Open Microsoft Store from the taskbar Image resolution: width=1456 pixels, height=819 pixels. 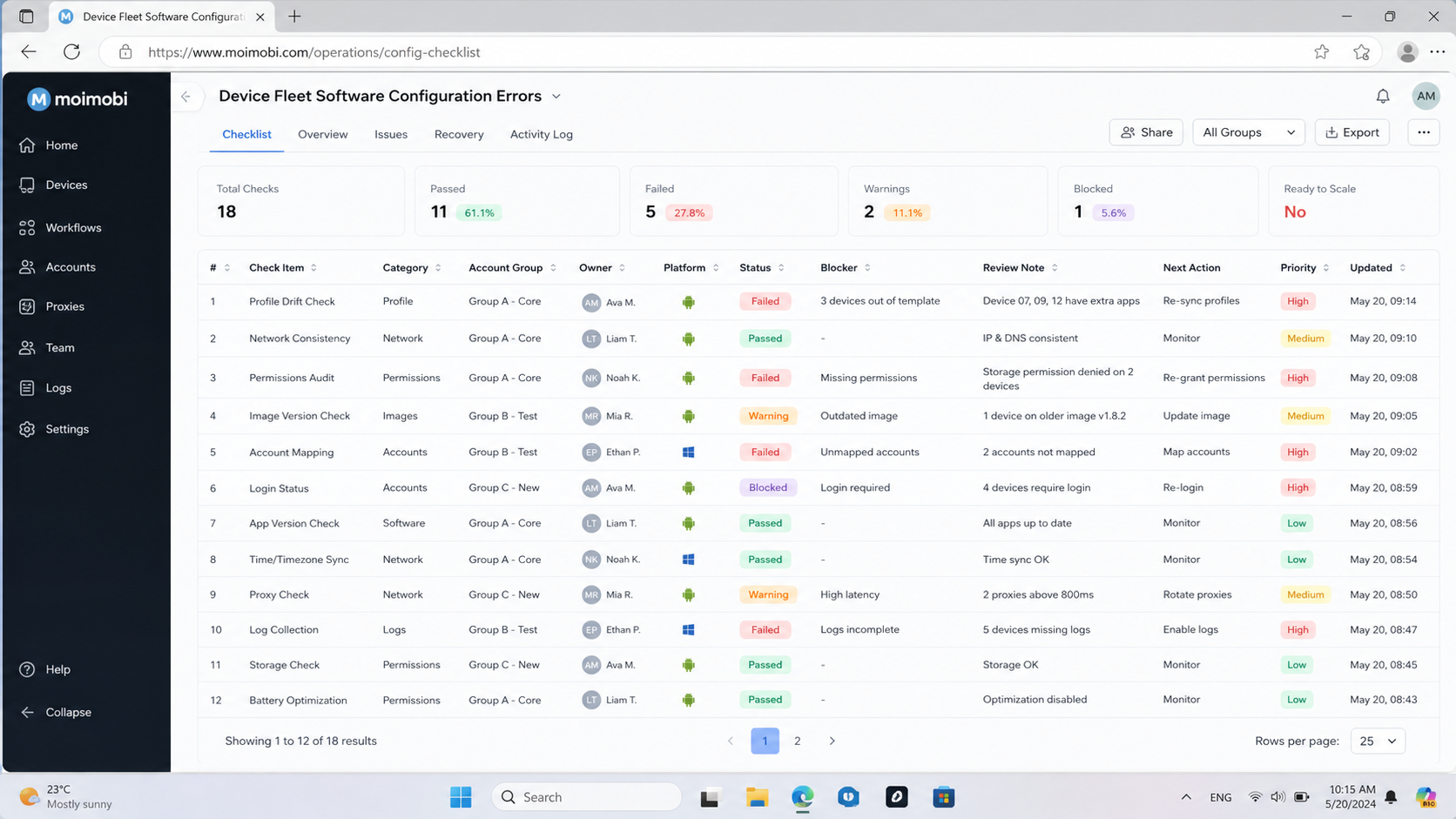pos(943,797)
